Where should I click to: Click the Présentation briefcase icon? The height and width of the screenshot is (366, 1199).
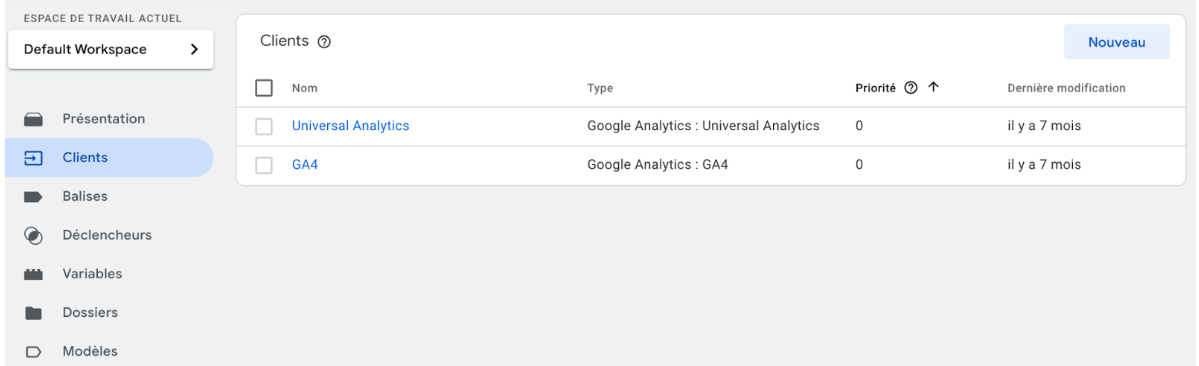pyautogui.click(x=34, y=120)
